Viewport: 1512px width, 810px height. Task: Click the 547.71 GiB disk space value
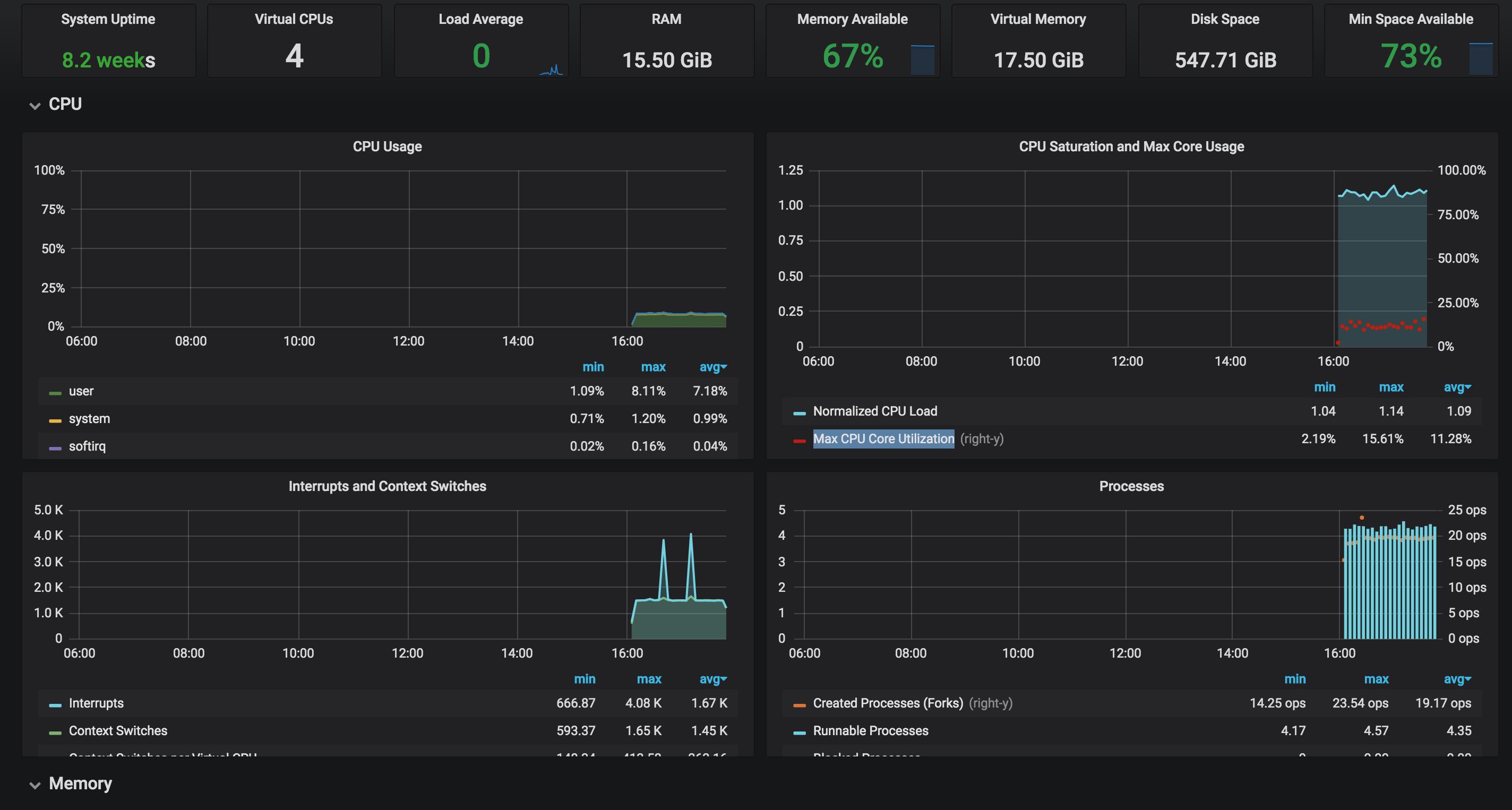click(1225, 59)
